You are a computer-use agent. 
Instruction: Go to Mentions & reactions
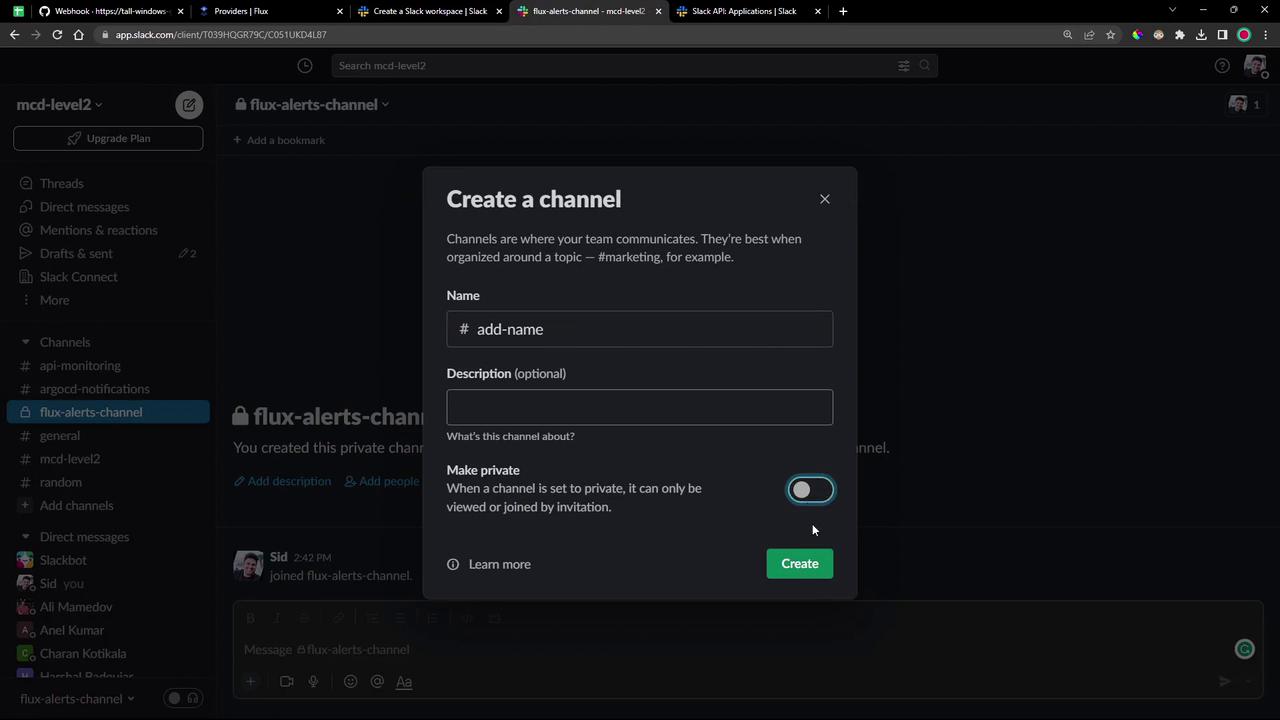point(98,230)
